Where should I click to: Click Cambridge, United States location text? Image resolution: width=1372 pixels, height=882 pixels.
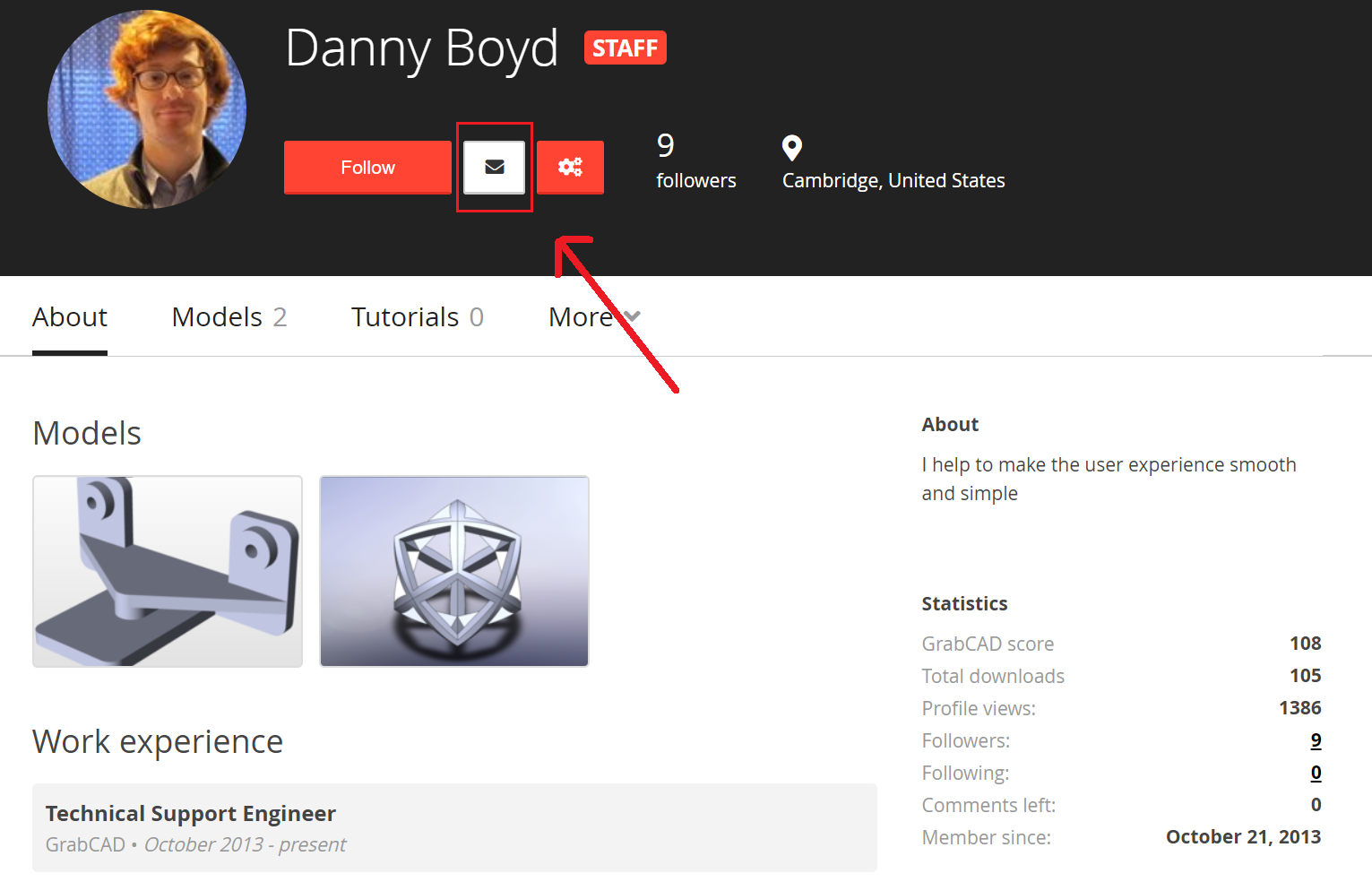click(893, 181)
